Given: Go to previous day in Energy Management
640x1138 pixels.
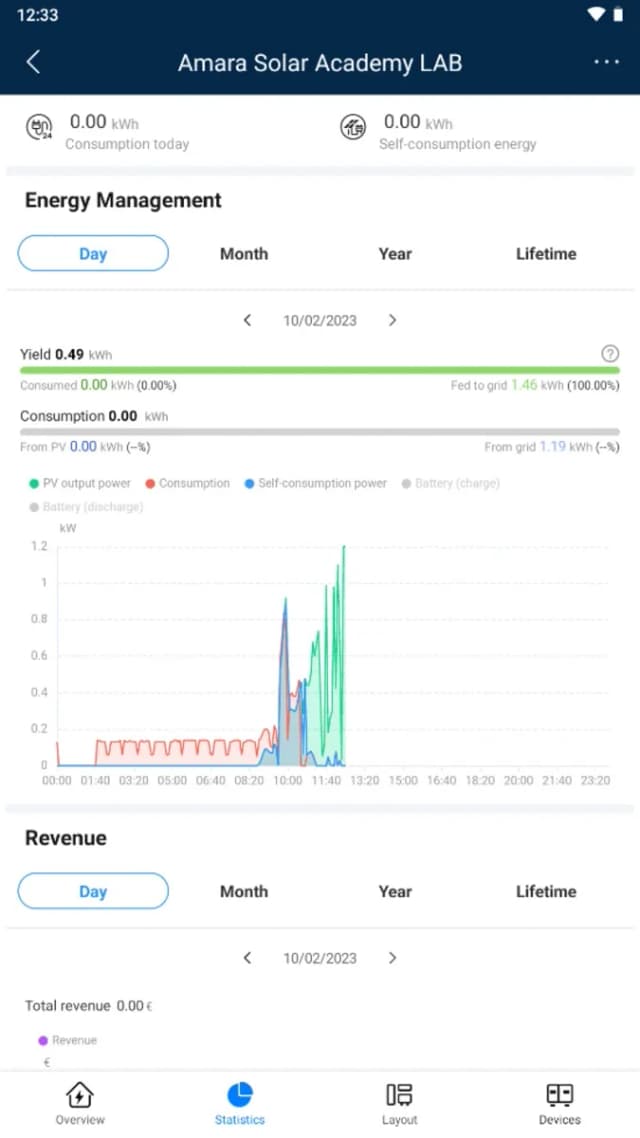Looking at the screenshot, I should pos(247,320).
